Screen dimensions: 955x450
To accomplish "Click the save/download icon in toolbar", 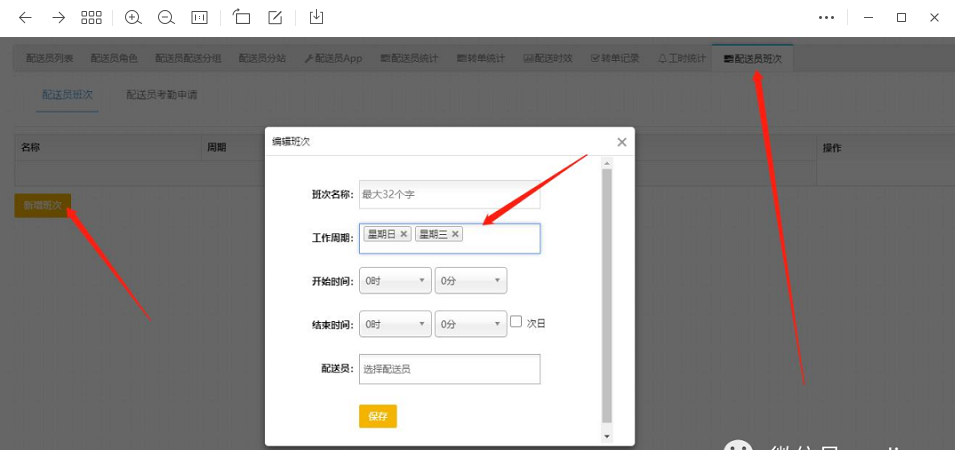I will (x=316, y=17).
